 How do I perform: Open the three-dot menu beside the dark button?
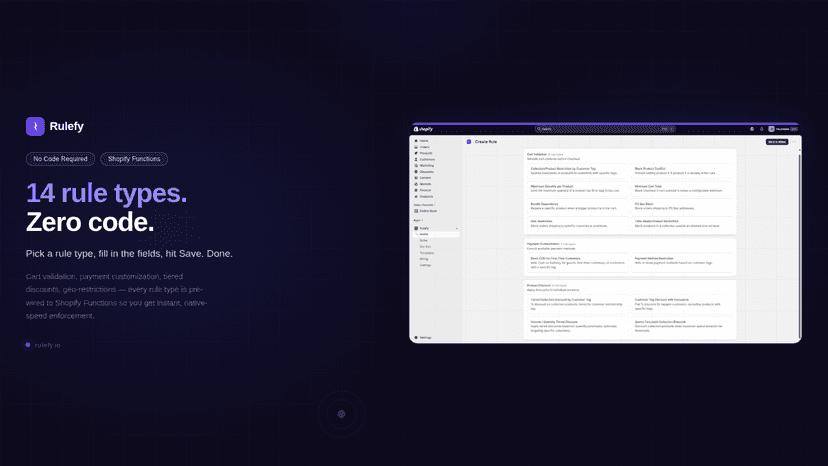click(794, 142)
